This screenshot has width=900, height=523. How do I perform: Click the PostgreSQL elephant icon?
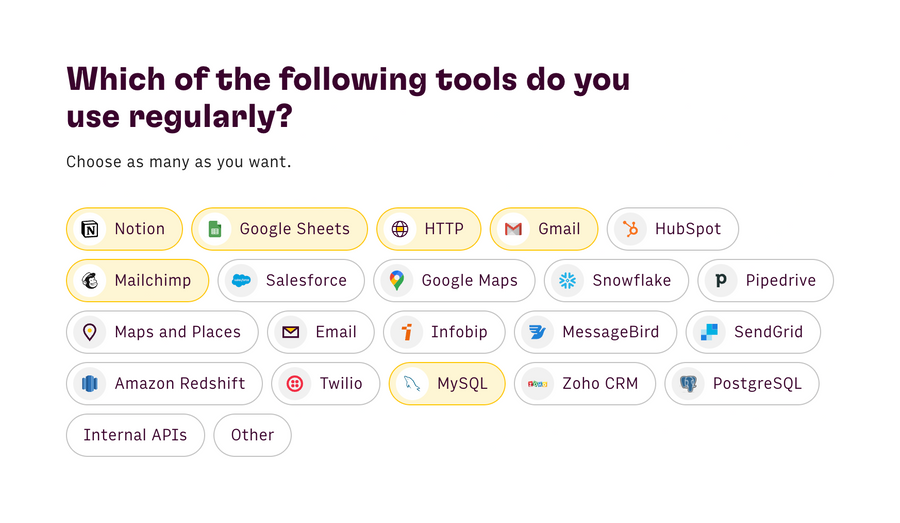coord(688,384)
